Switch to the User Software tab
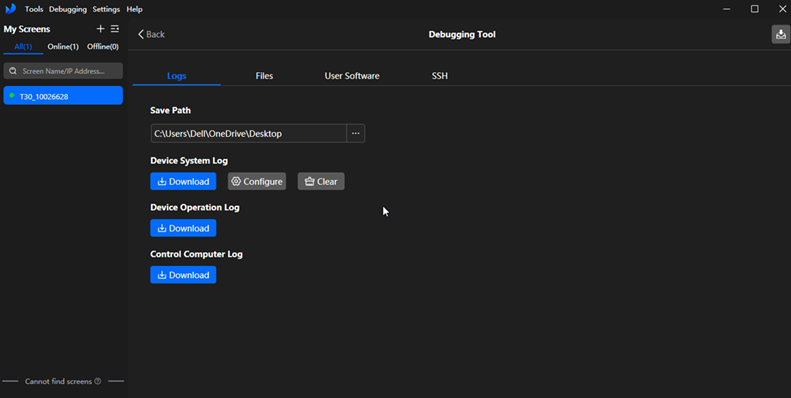Screen dimensions: 791x398 (352, 76)
